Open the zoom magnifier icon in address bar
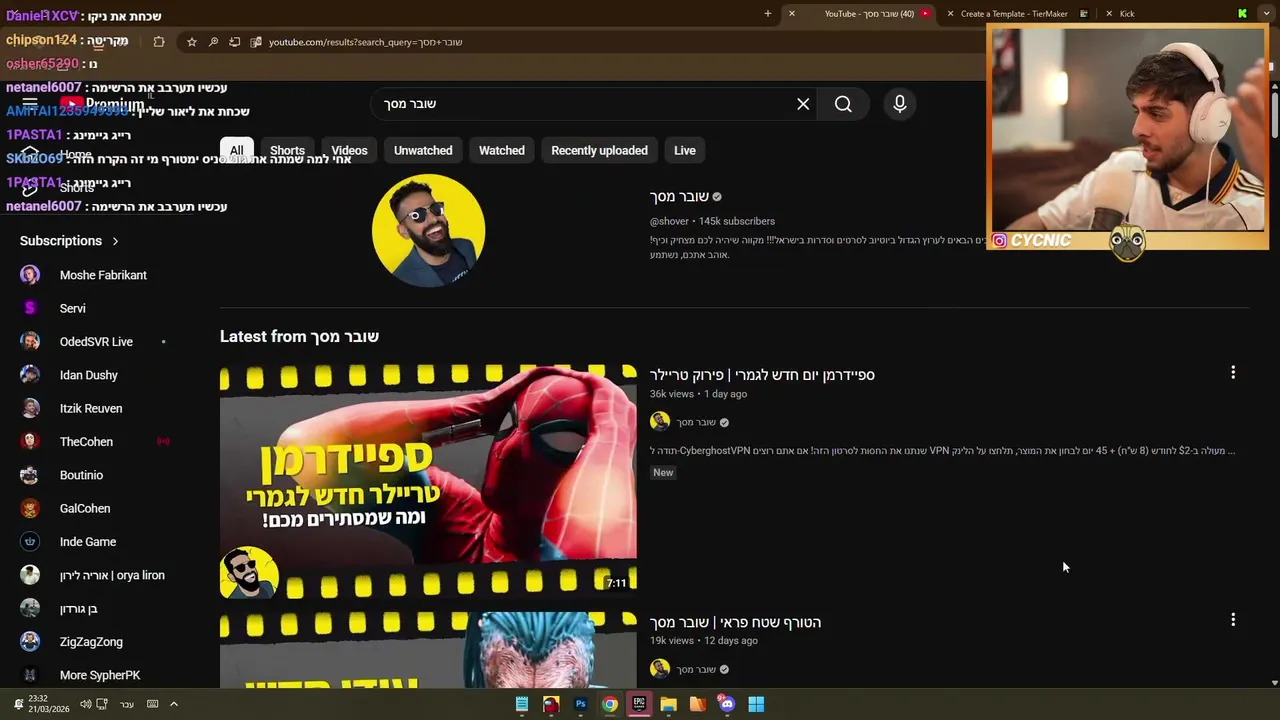Viewport: 1280px width, 720px height. click(213, 42)
